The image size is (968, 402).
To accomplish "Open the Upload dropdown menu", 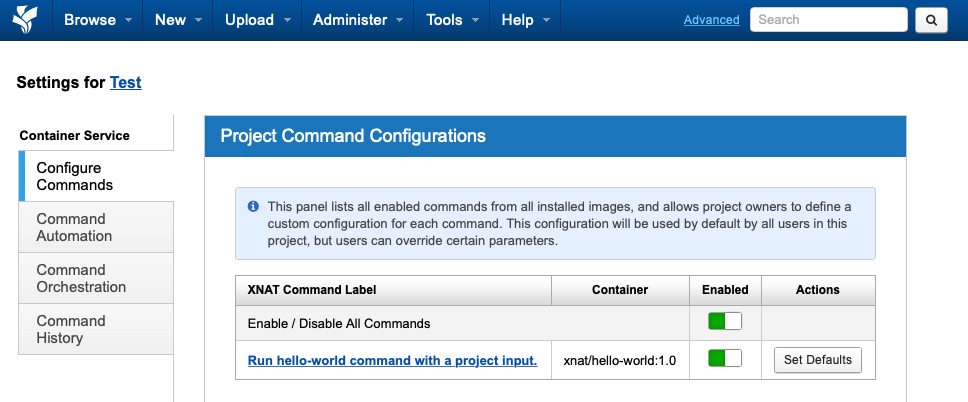I will click(x=257, y=20).
